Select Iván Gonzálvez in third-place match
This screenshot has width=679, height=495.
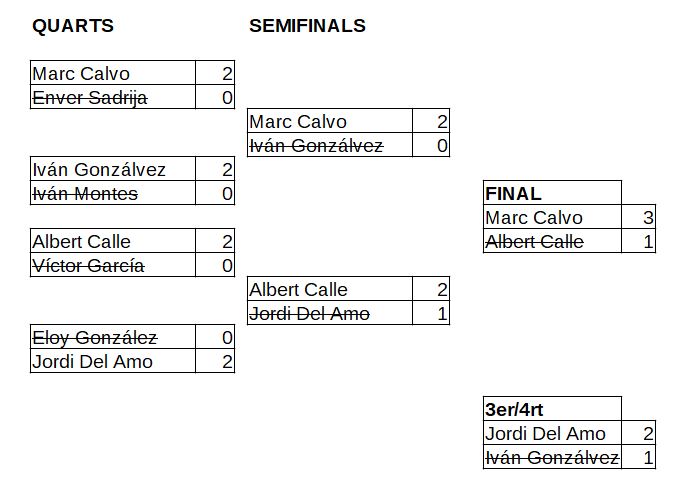point(552,458)
